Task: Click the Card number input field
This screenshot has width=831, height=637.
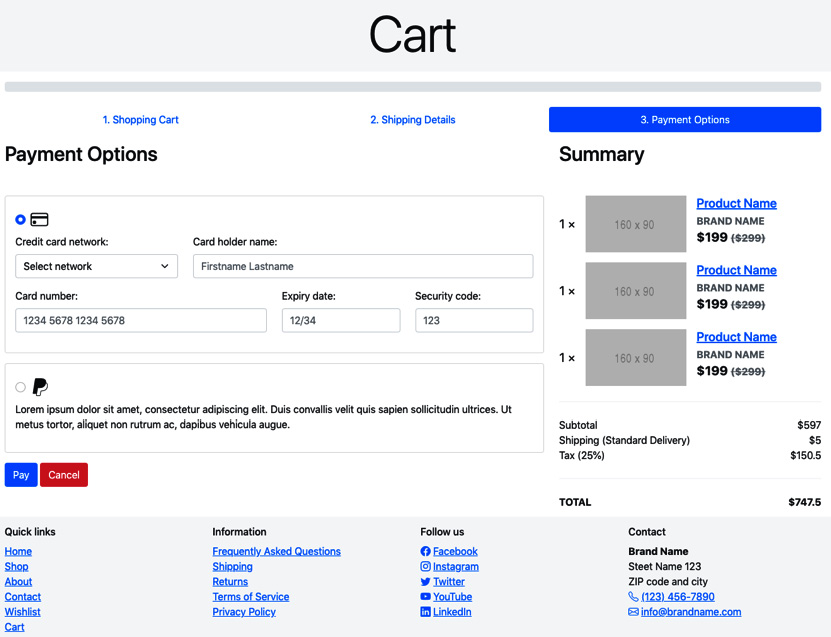Action: pos(139,320)
